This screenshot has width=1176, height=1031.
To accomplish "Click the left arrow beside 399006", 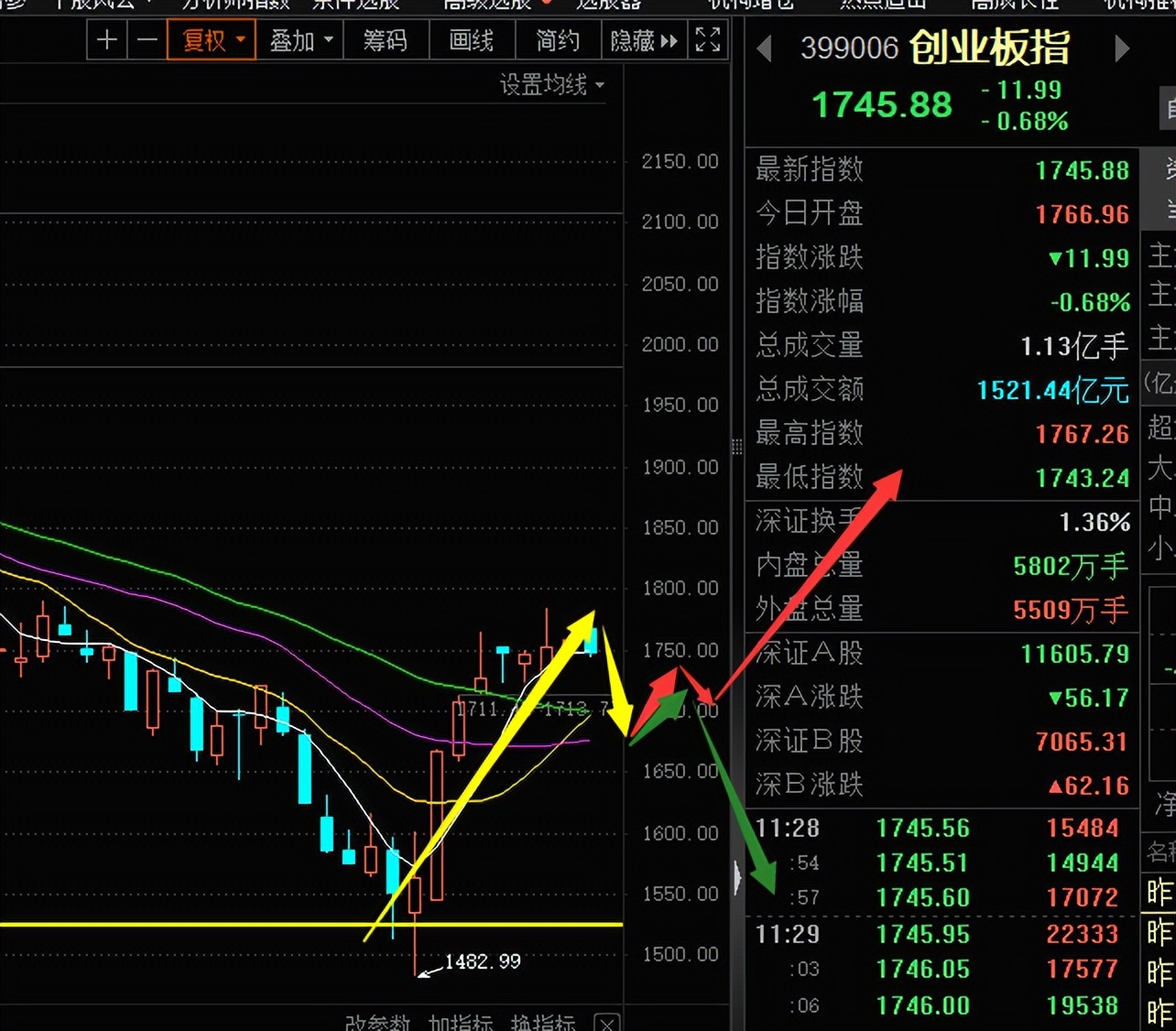I will [x=766, y=48].
